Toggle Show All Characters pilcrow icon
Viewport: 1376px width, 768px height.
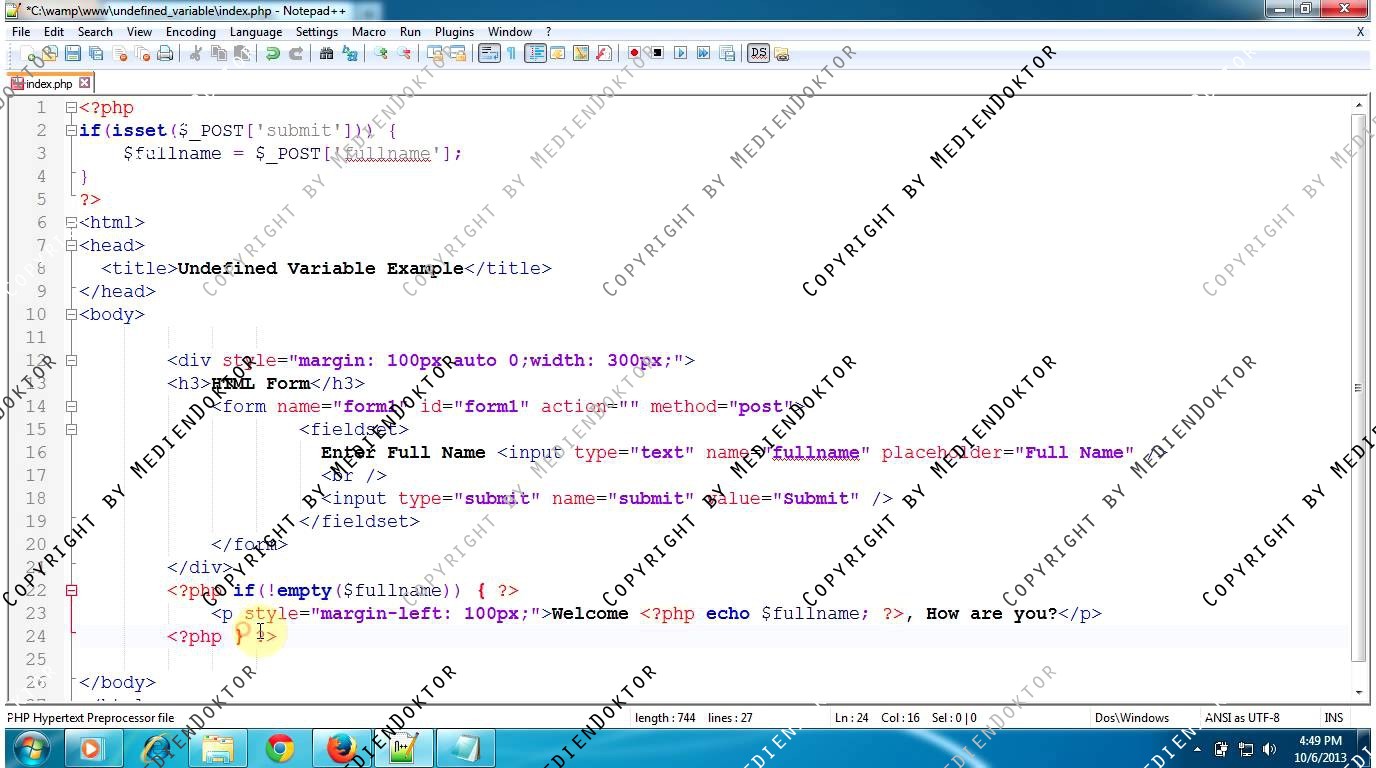pos(511,54)
